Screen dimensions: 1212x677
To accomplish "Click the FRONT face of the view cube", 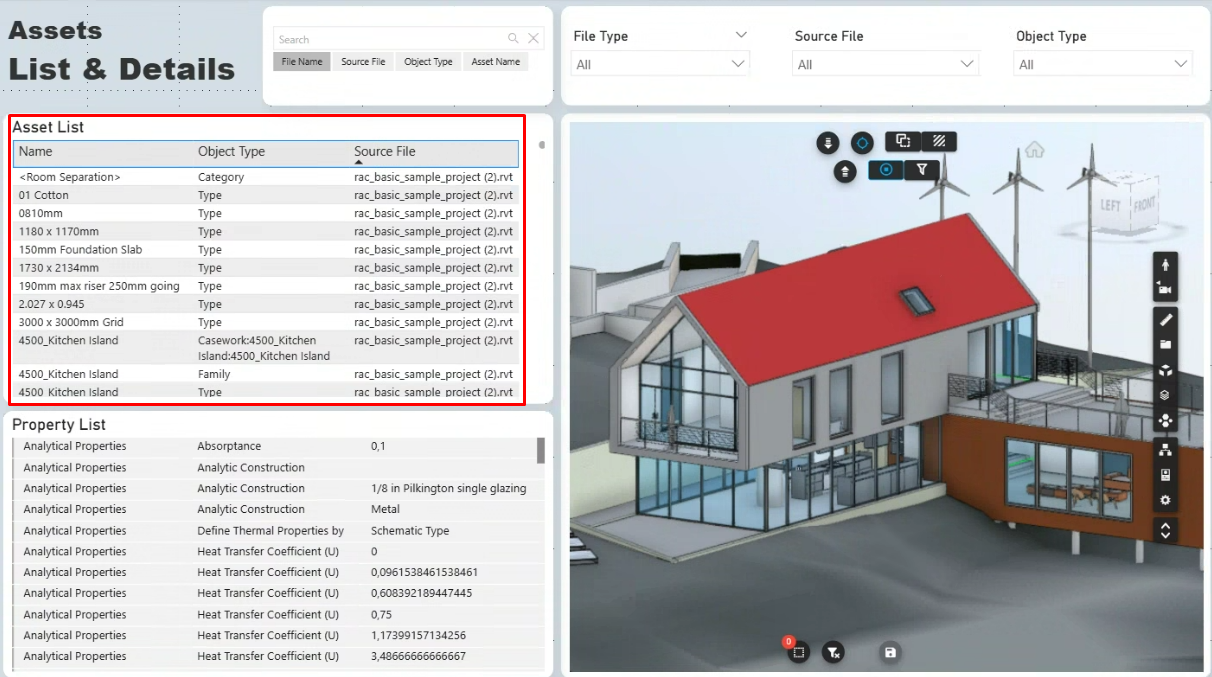I will (x=1143, y=206).
